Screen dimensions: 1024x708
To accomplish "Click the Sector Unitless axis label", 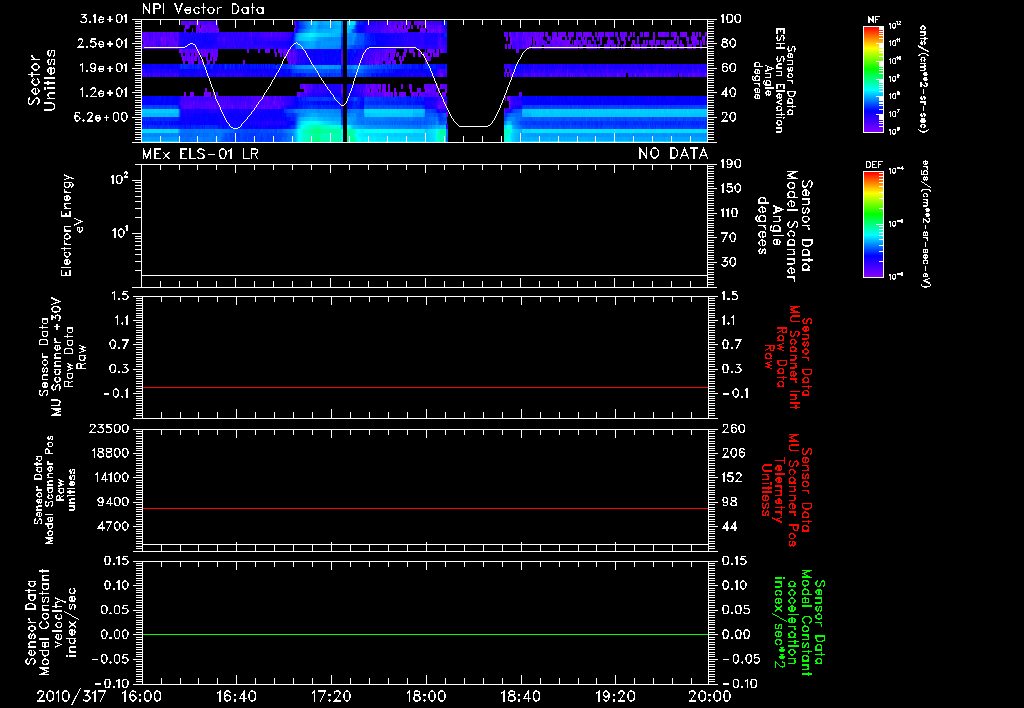I will (x=42, y=80).
